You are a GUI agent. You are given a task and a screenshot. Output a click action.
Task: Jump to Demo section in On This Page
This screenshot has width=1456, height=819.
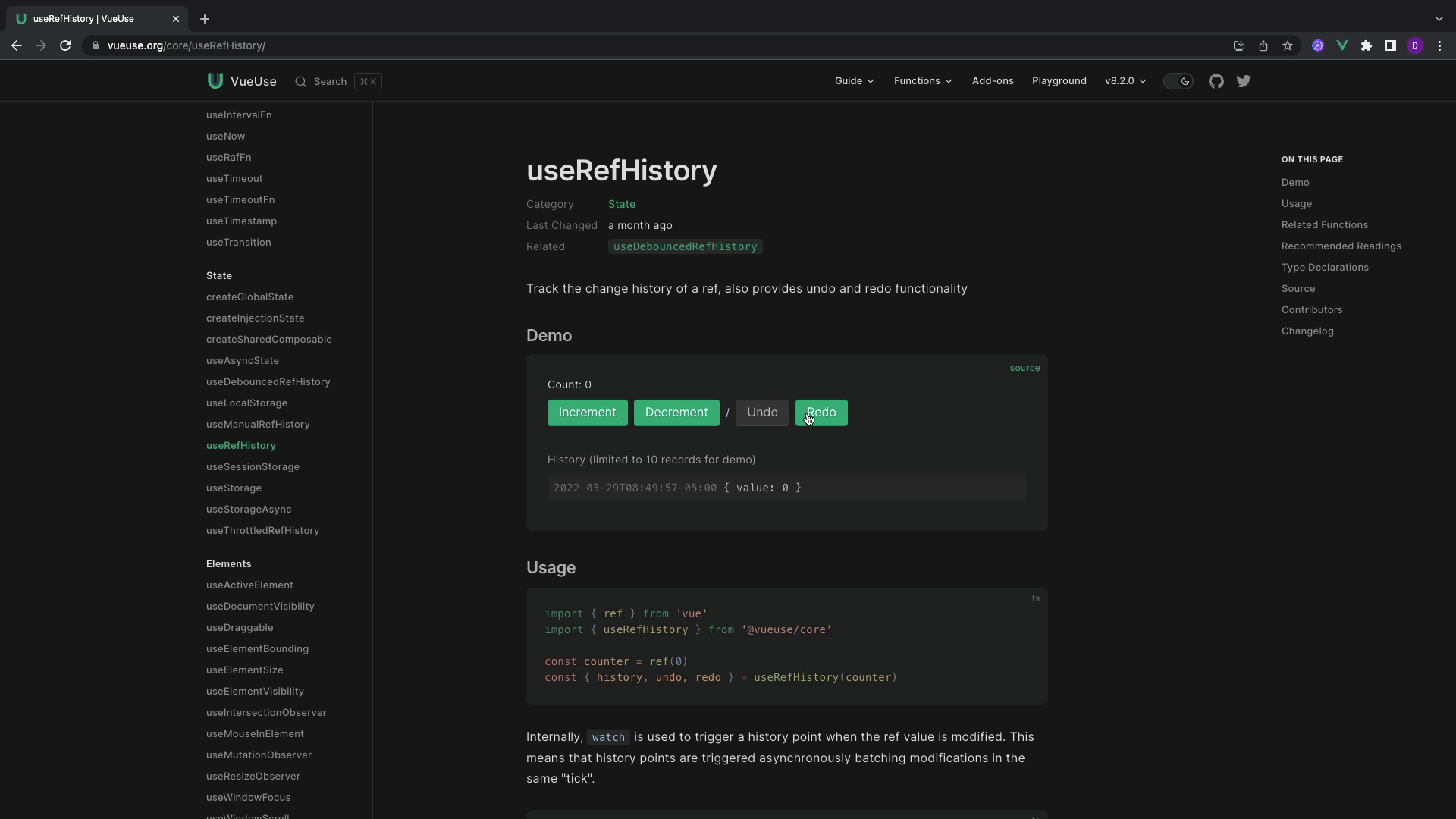point(1295,183)
